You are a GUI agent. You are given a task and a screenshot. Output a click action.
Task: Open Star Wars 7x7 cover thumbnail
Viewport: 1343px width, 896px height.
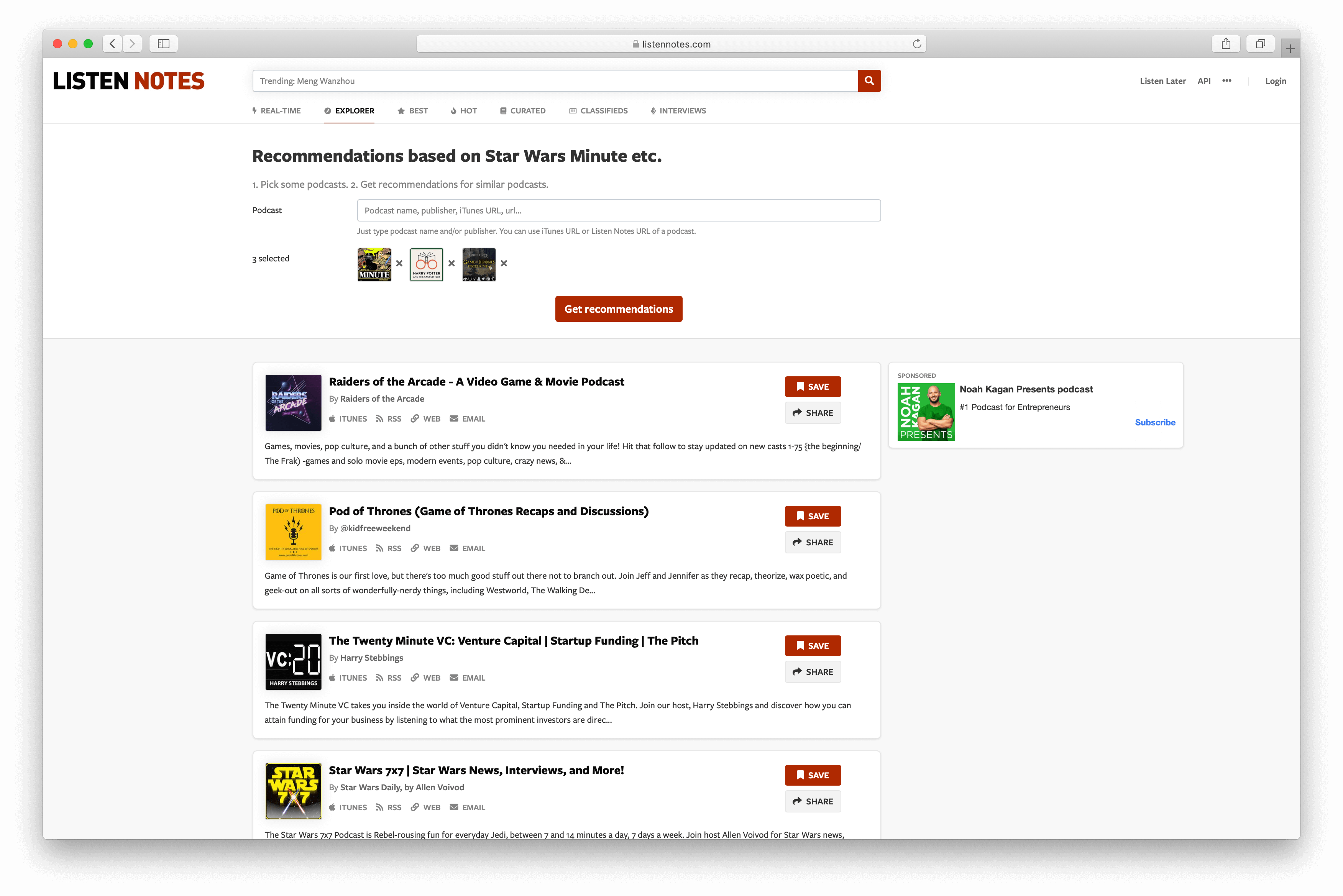pyautogui.click(x=293, y=792)
